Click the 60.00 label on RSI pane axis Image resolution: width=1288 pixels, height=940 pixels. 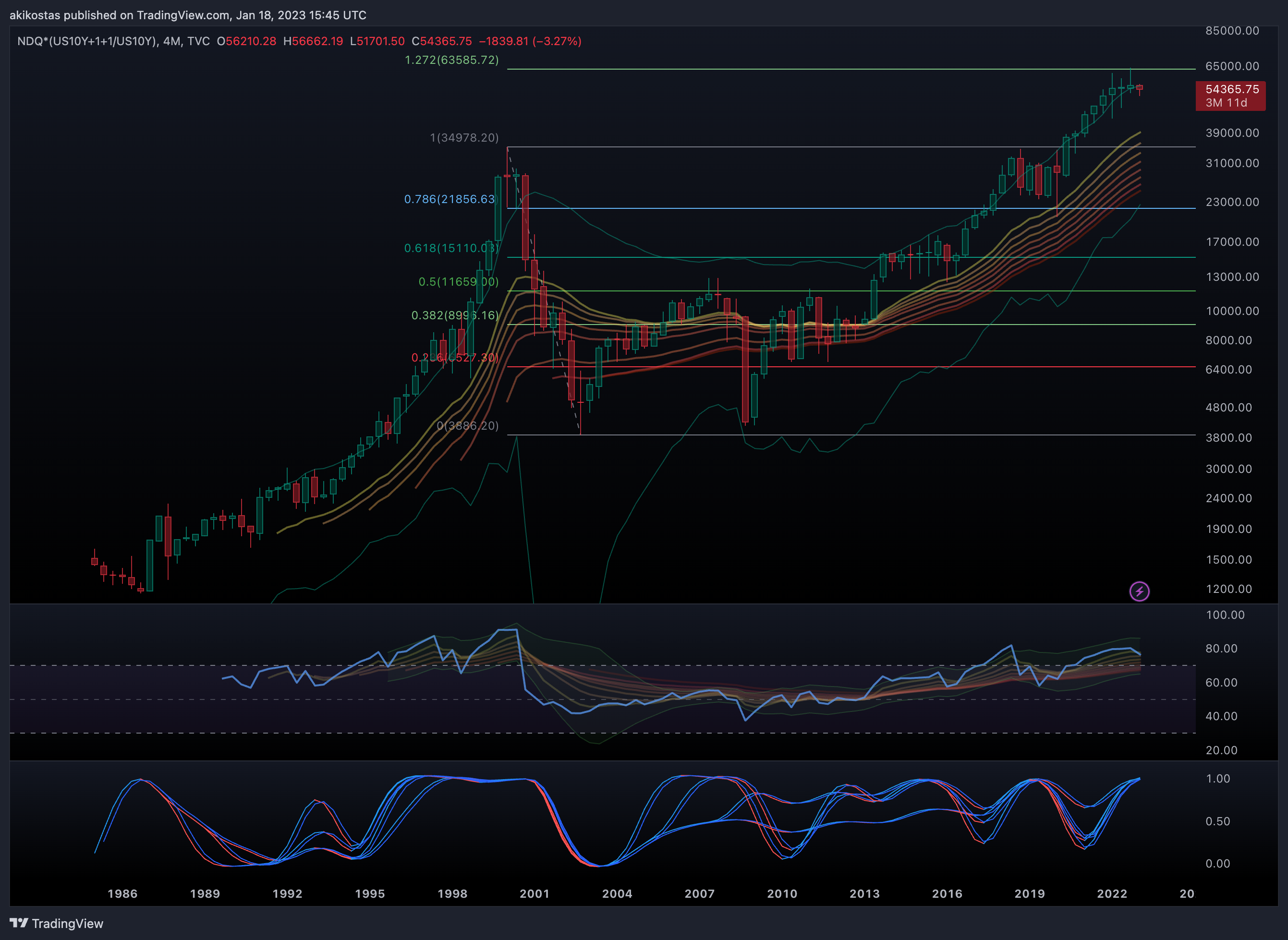click(x=1221, y=682)
